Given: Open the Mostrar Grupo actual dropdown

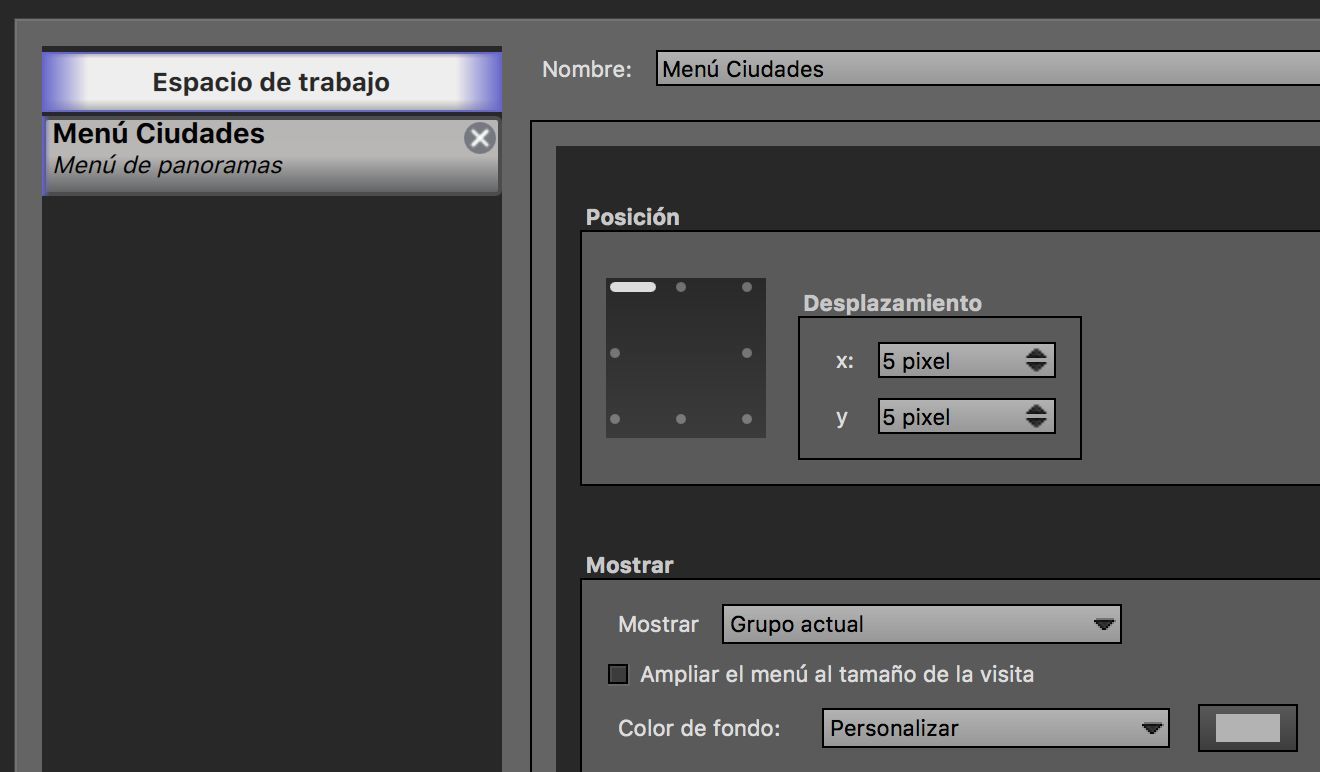Looking at the screenshot, I should [921, 624].
